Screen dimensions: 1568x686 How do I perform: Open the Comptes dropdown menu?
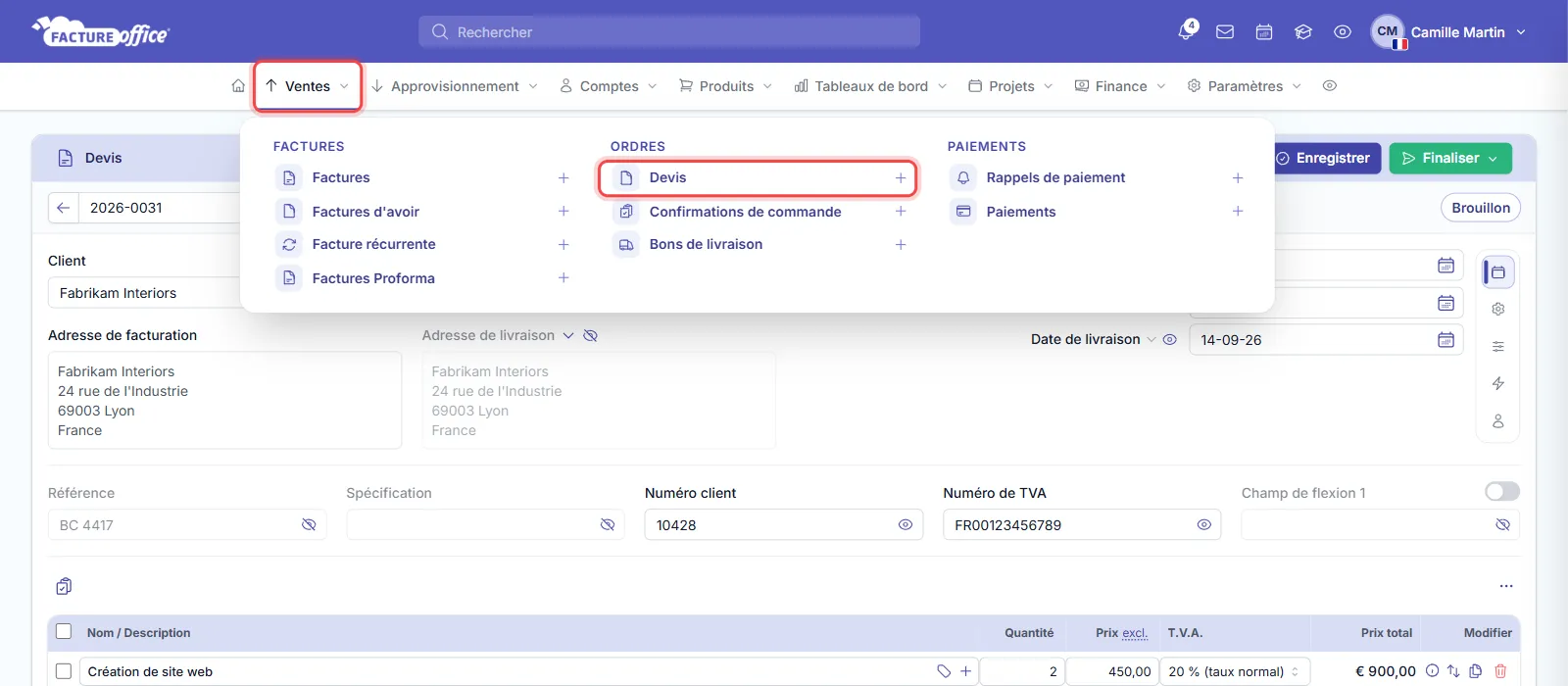coord(609,86)
